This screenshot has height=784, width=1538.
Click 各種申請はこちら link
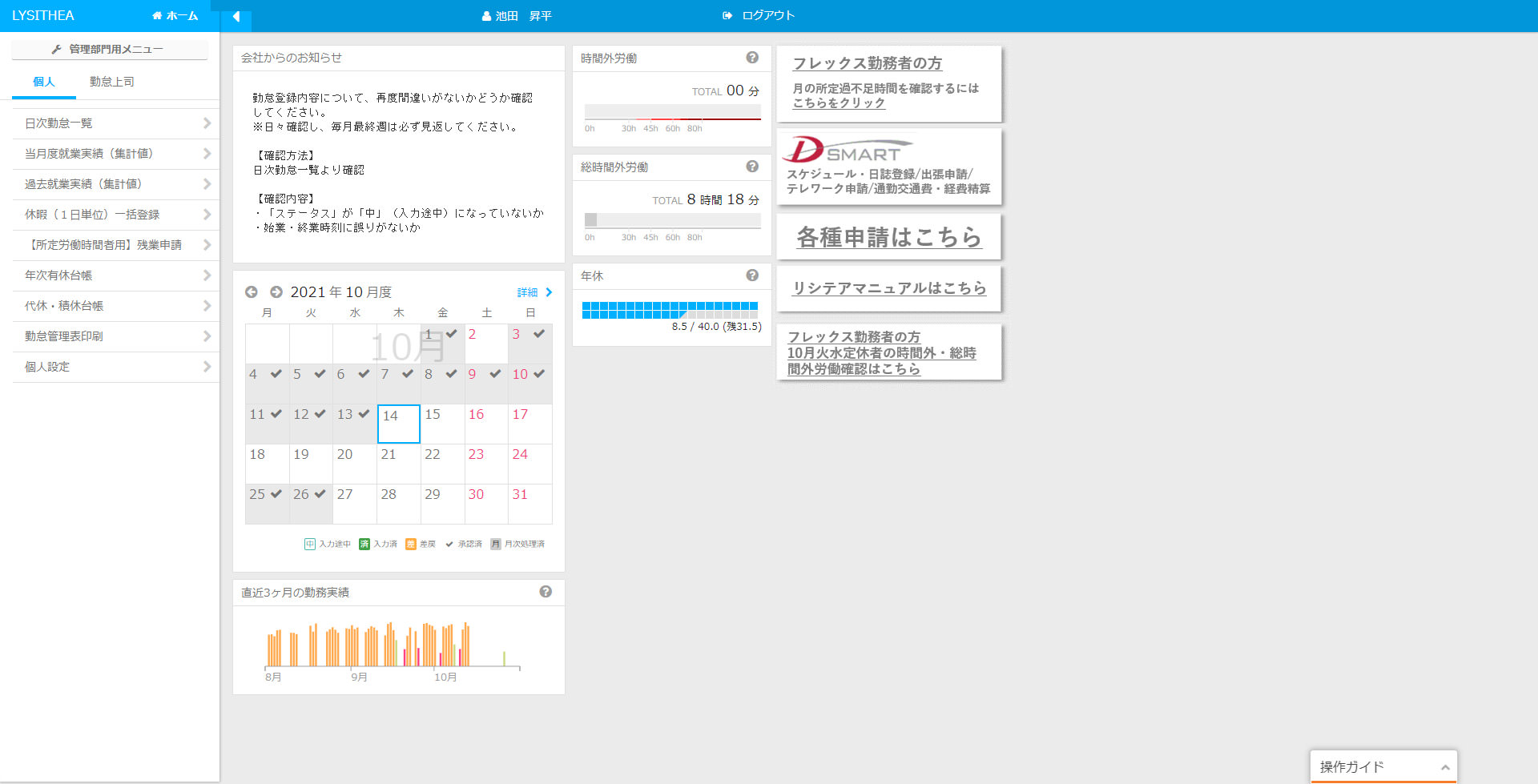(x=888, y=237)
